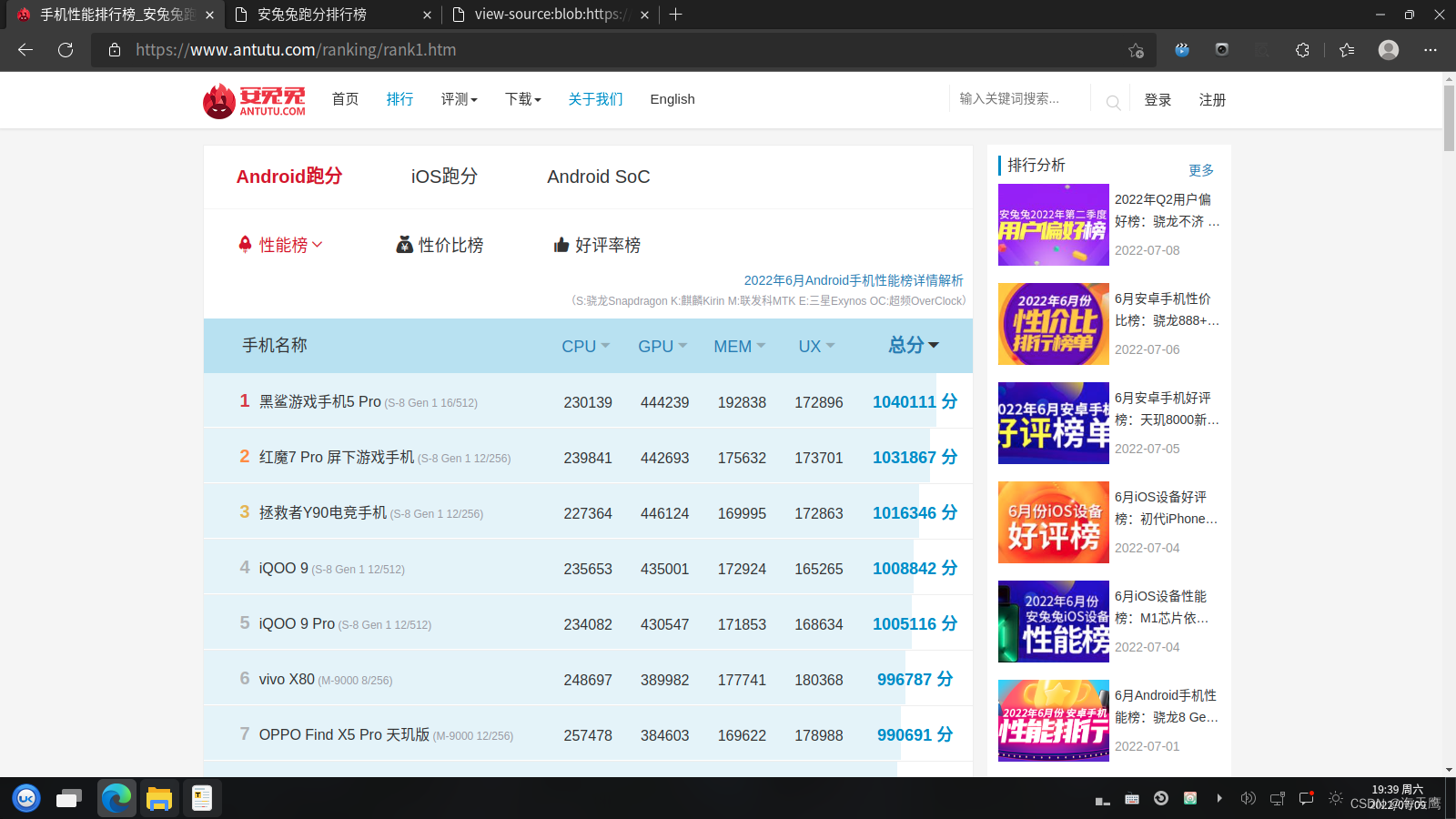Open browser settings and more menu

(1431, 50)
